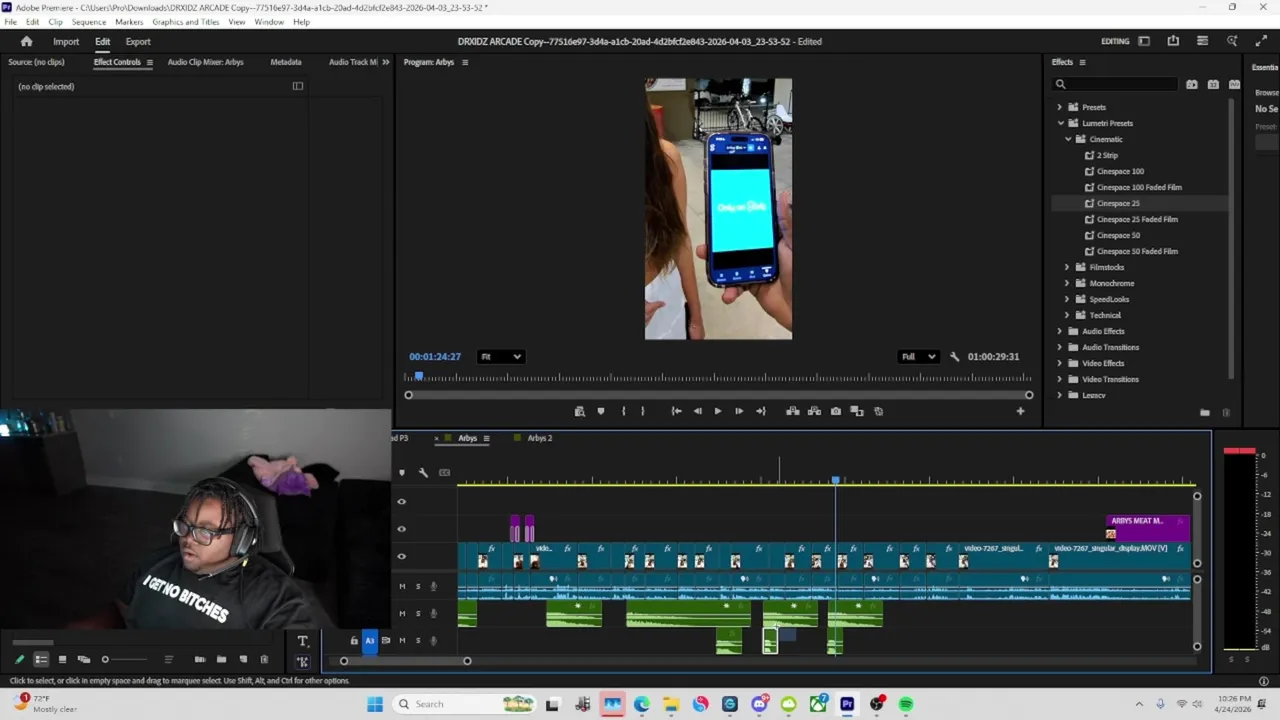Click the Effects search field
The height and width of the screenshot is (720, 1280).
click(x=1114, y=85)
